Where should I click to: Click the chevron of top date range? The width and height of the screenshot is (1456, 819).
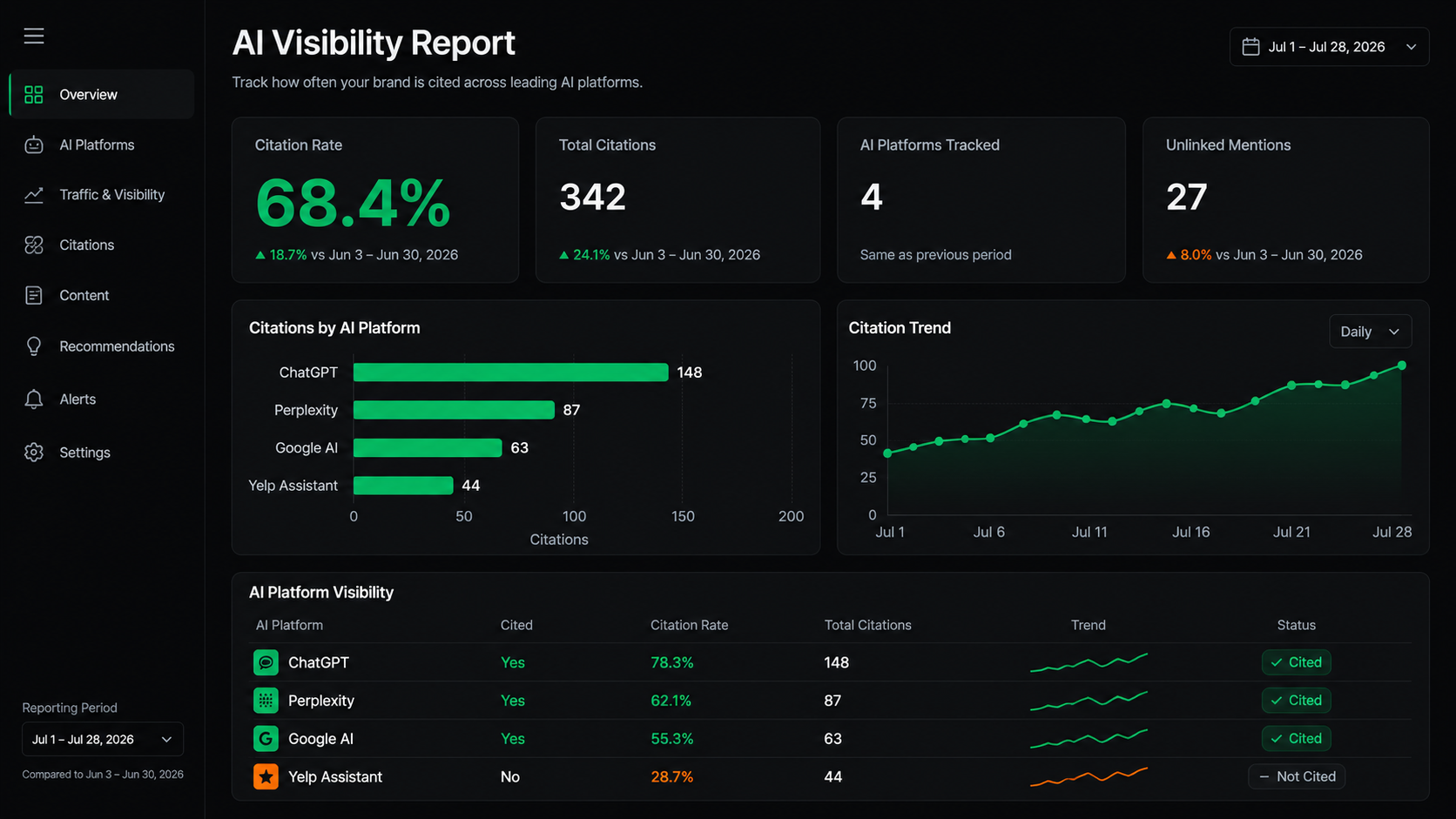tap(1411, 47)
